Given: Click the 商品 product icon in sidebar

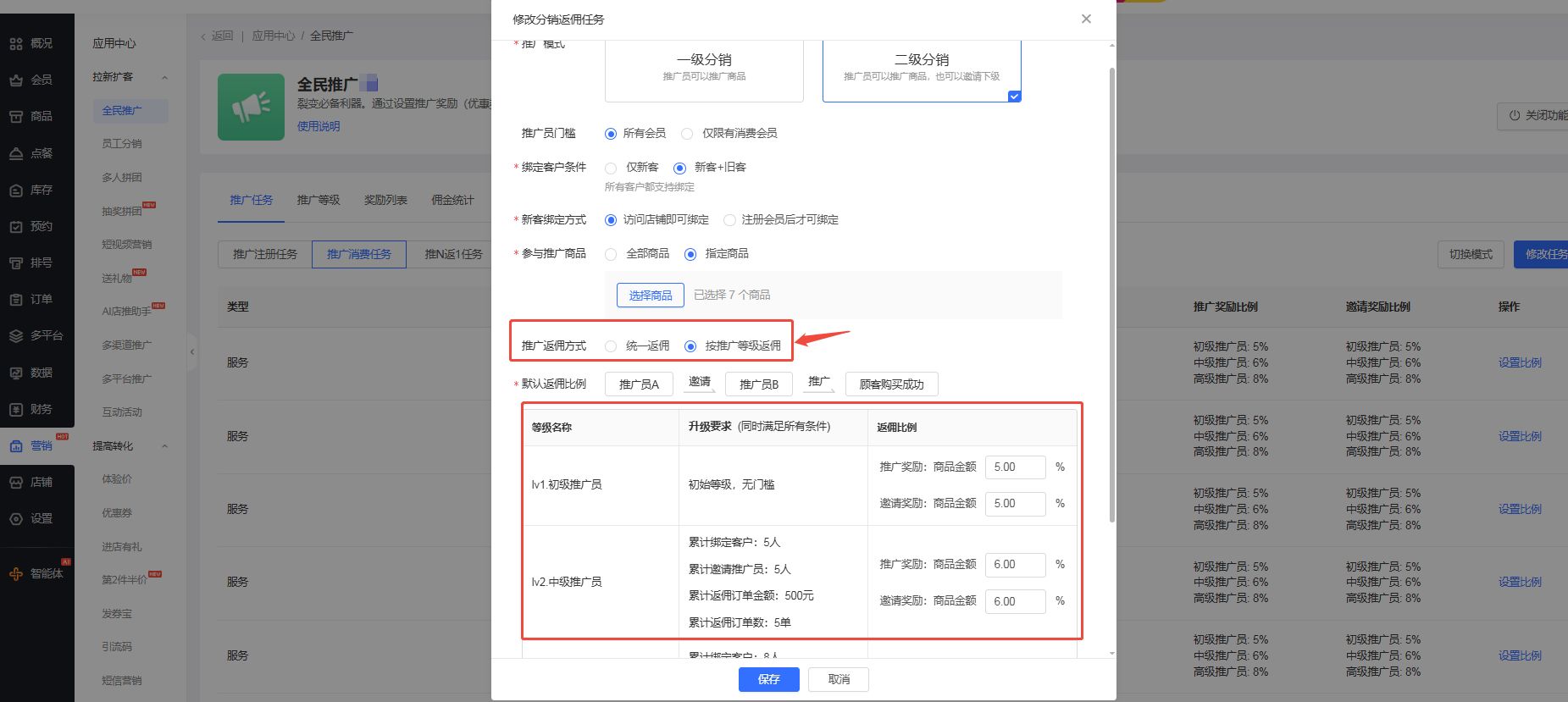Looking at the screenshot, I should pos(16,117).
